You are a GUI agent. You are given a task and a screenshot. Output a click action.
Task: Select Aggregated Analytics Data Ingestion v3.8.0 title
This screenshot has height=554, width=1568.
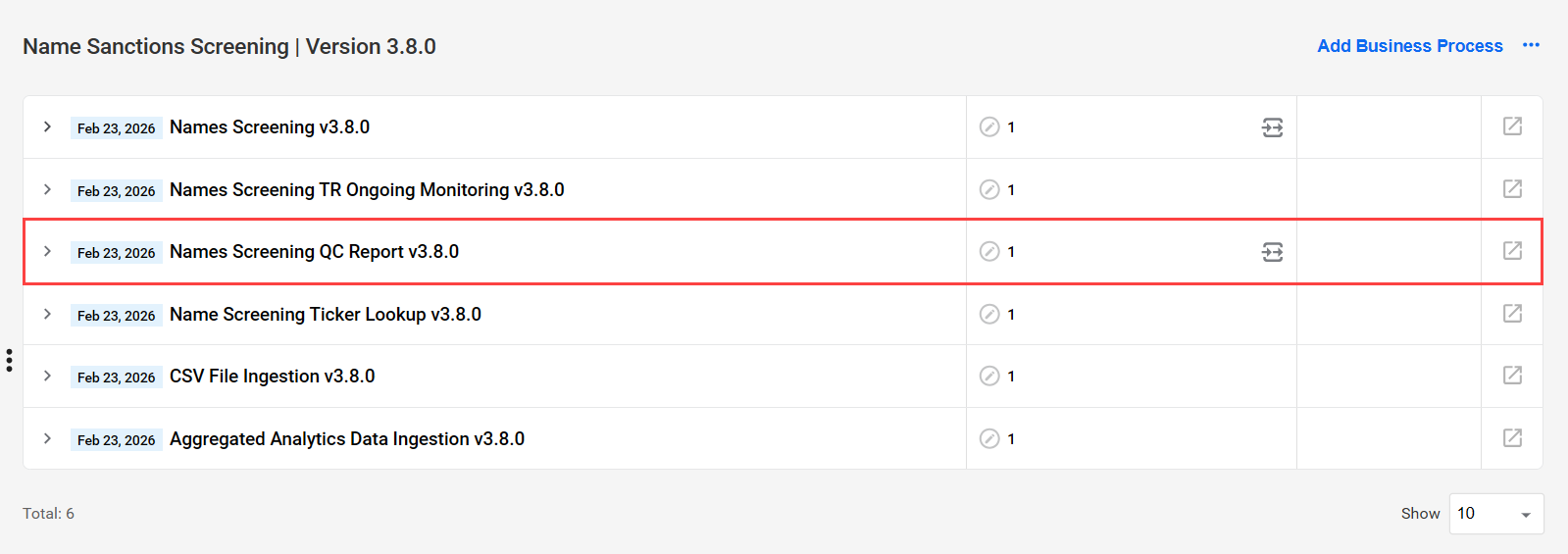pos(347,439)
